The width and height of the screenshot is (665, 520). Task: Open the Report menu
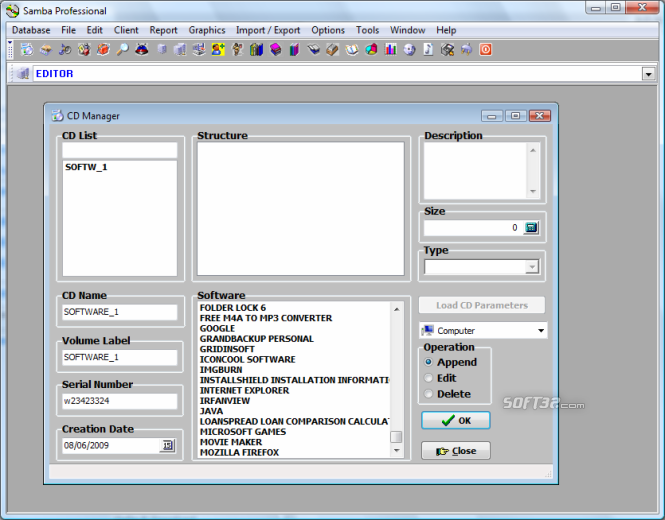coord(163,30)
